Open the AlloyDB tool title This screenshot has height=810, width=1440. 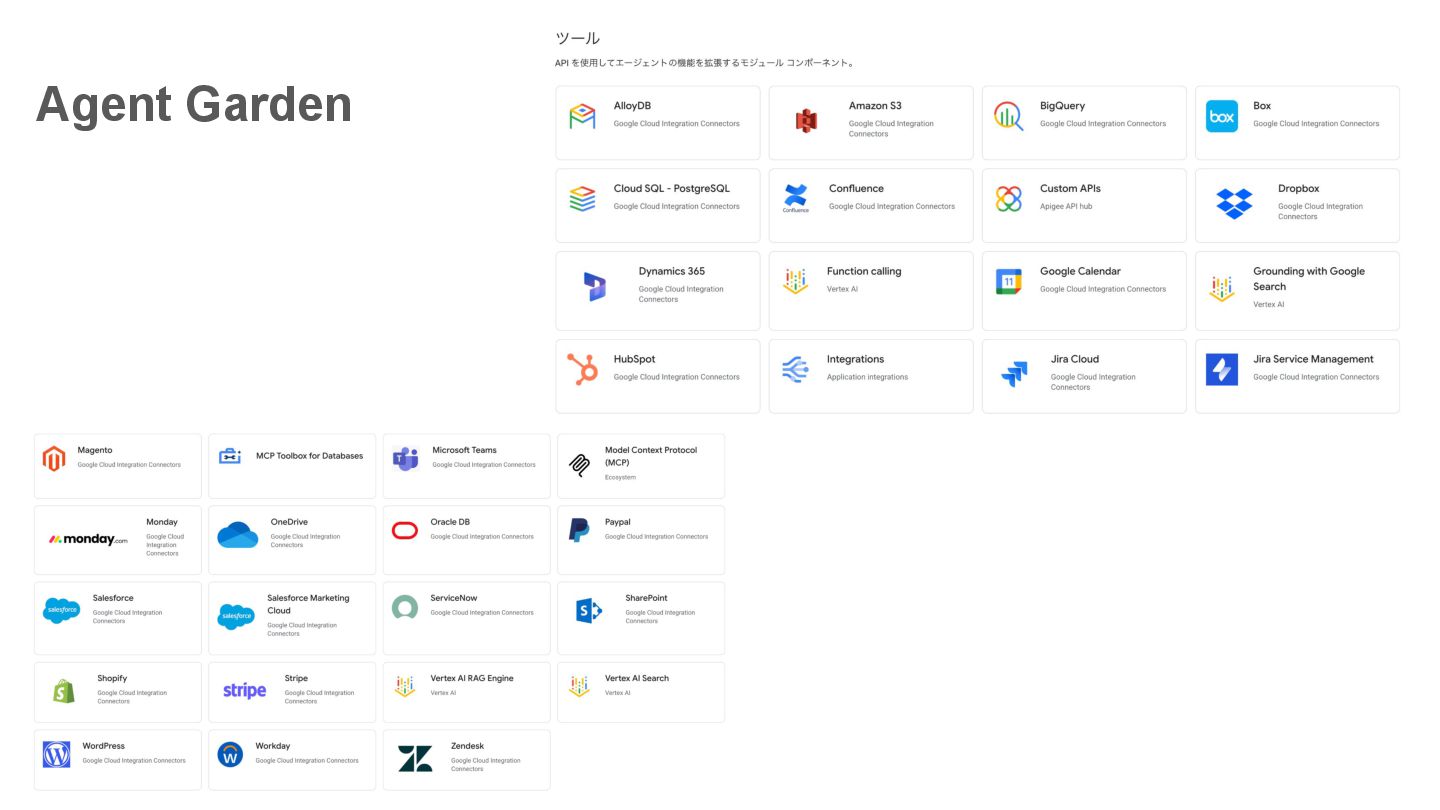632,106
